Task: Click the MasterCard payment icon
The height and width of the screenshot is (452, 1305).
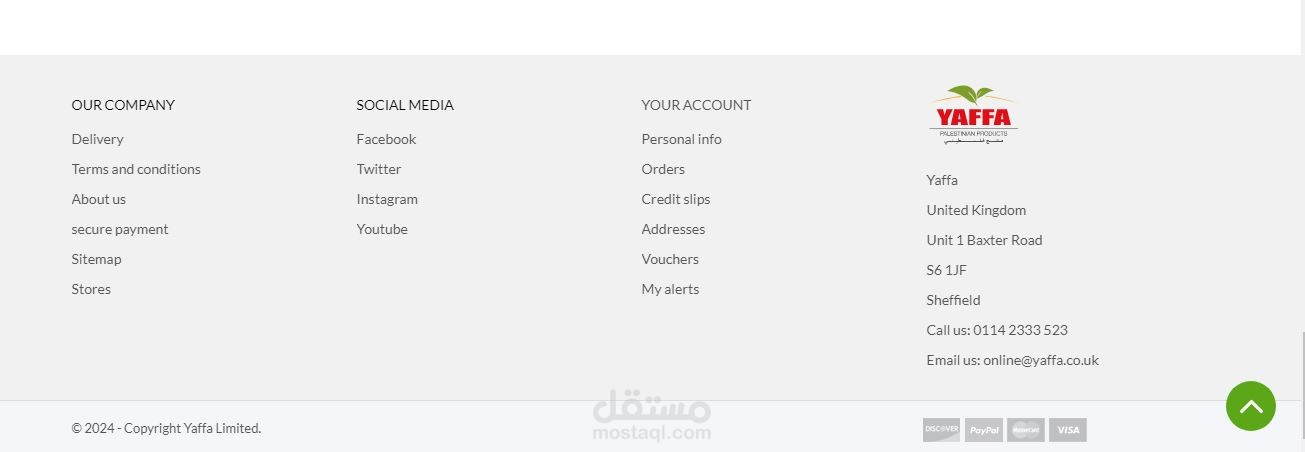Action: coord(1026,430)
